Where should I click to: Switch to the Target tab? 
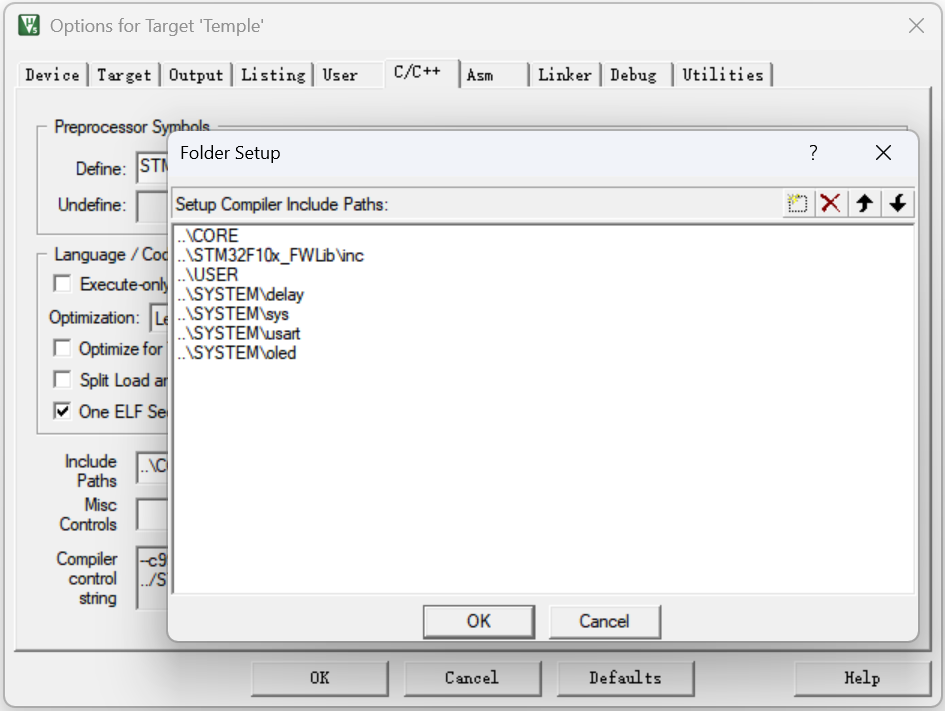[x=124, y=75]
